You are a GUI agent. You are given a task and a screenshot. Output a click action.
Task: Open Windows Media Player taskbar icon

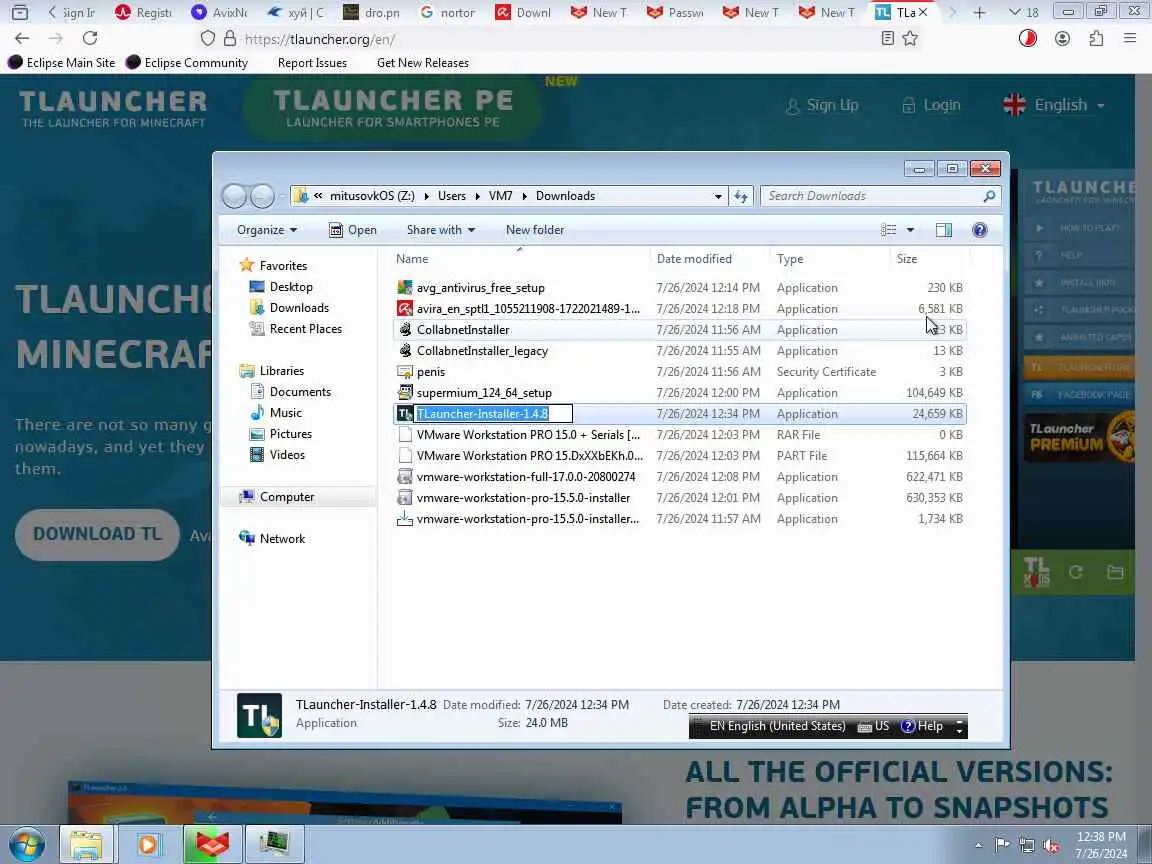[x=148, y=844]
